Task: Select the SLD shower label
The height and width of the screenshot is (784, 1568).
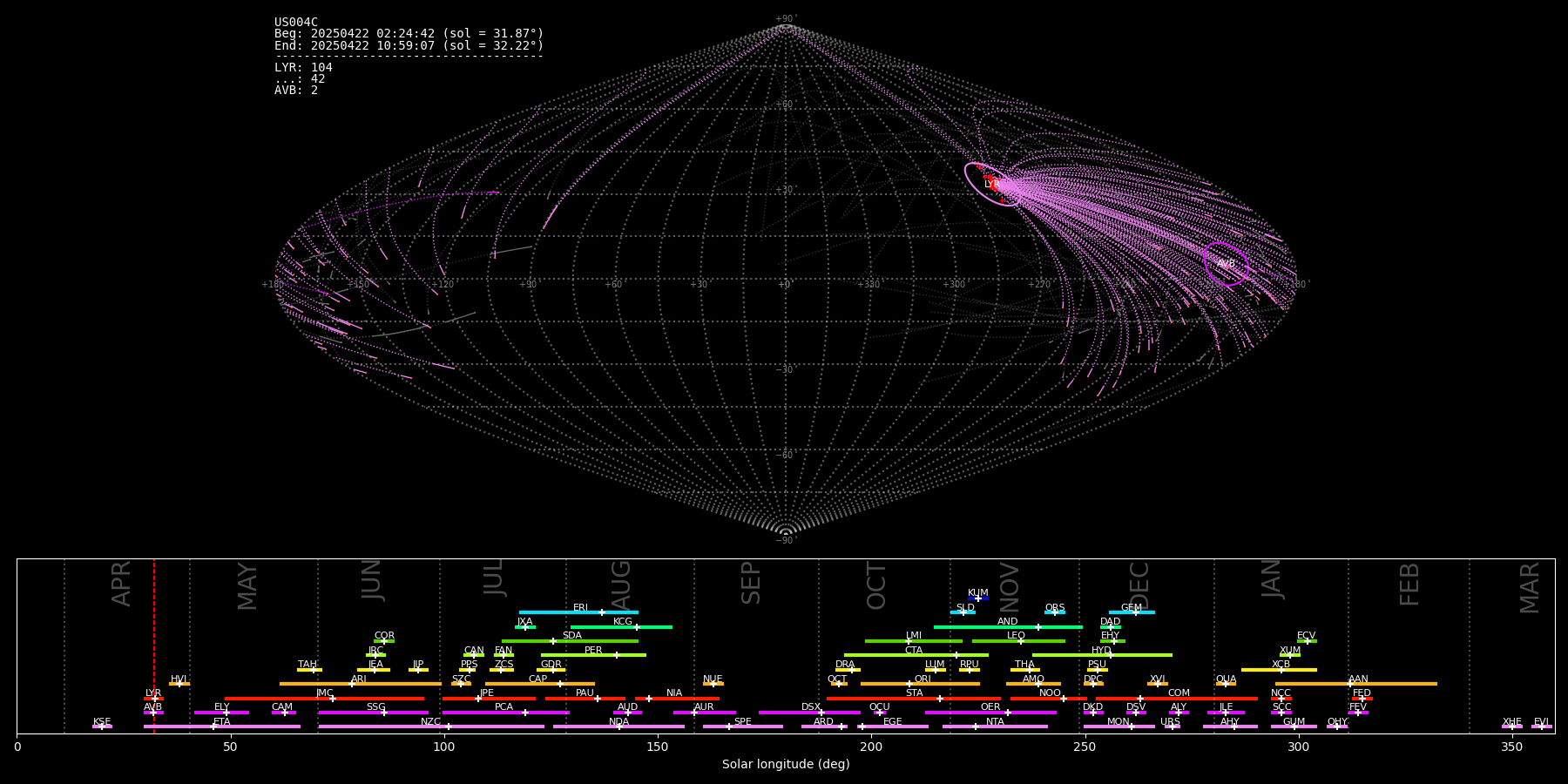Action: click(965, 608)
